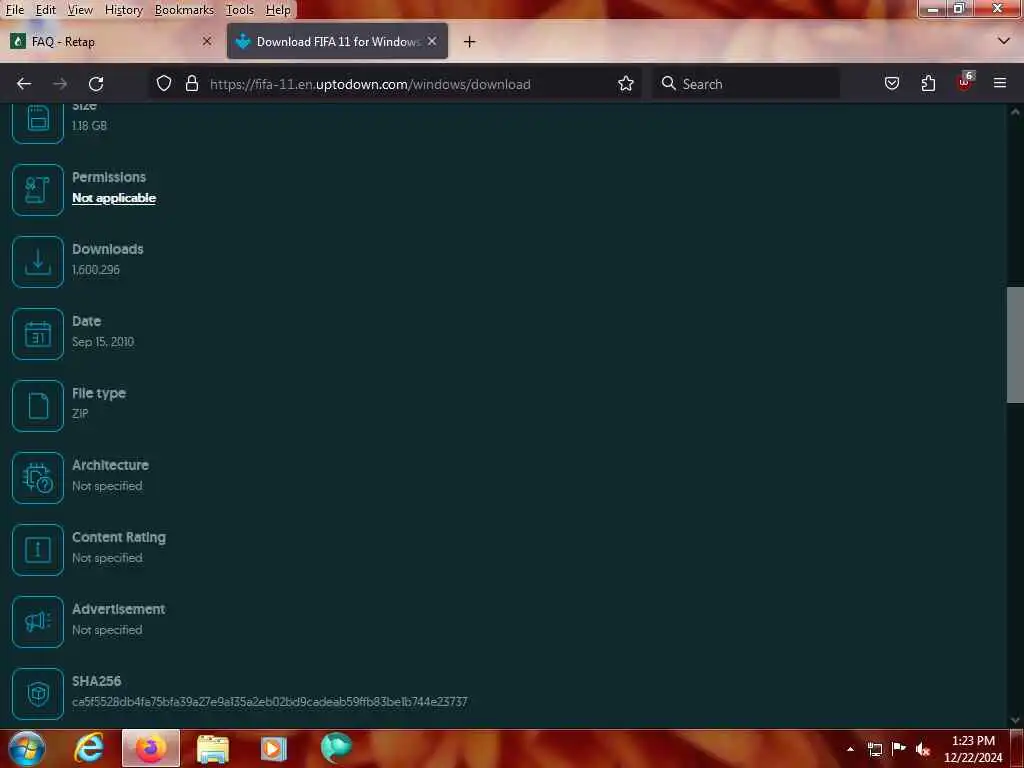Click the muted volume tray icon
The image size is (1024, 768).
[923, 749]
